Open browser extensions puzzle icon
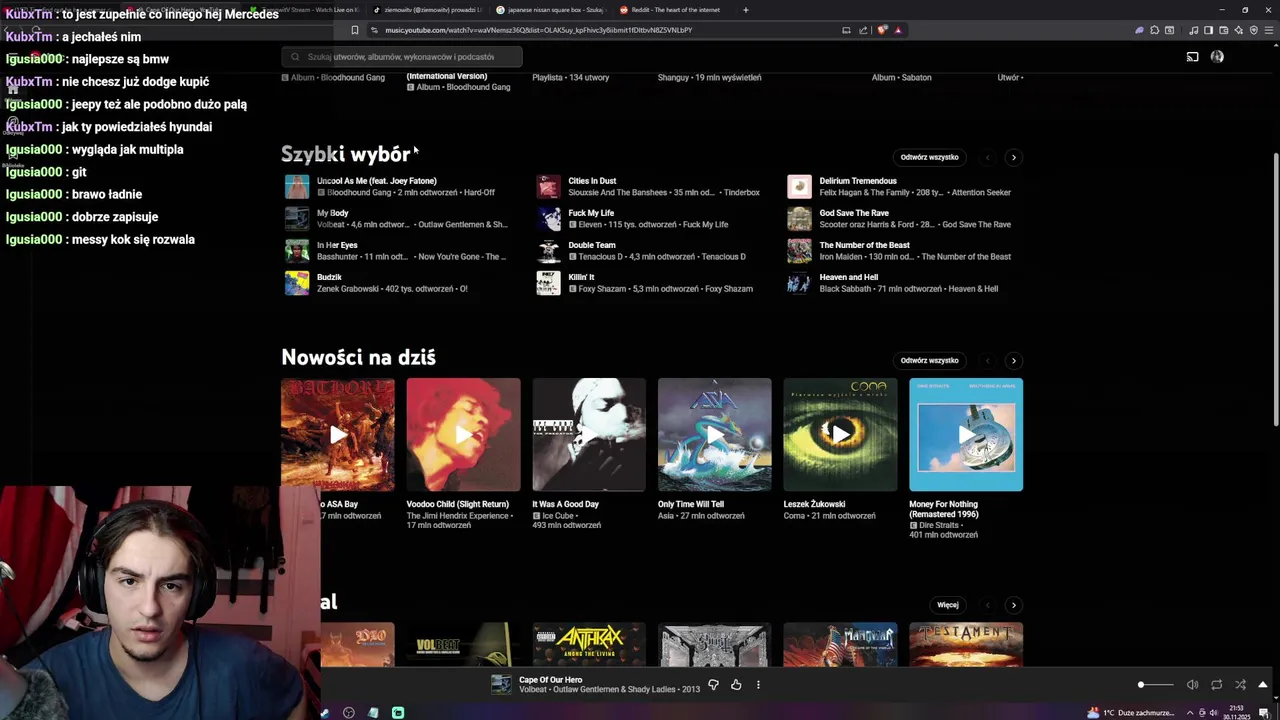 point(1154,30)
